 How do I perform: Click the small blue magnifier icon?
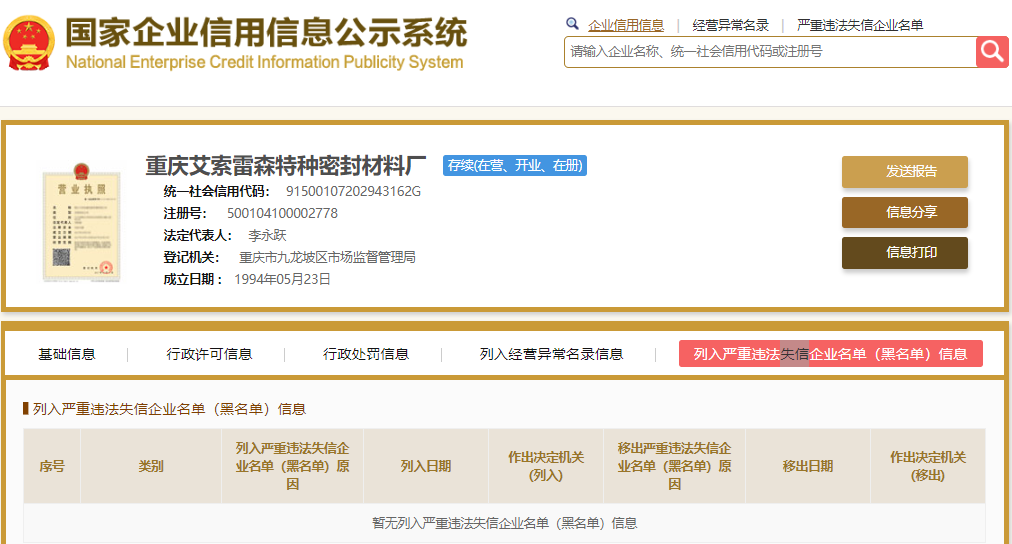(572, 24)
